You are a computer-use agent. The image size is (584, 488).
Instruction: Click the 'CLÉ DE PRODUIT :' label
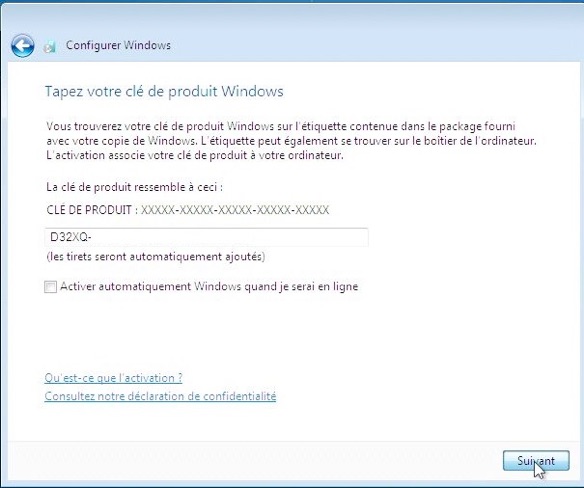coord(92,210)
